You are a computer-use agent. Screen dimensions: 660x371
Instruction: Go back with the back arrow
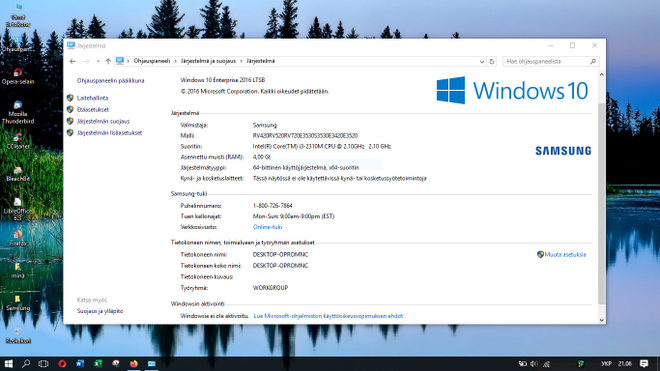(x=72, y=61)
